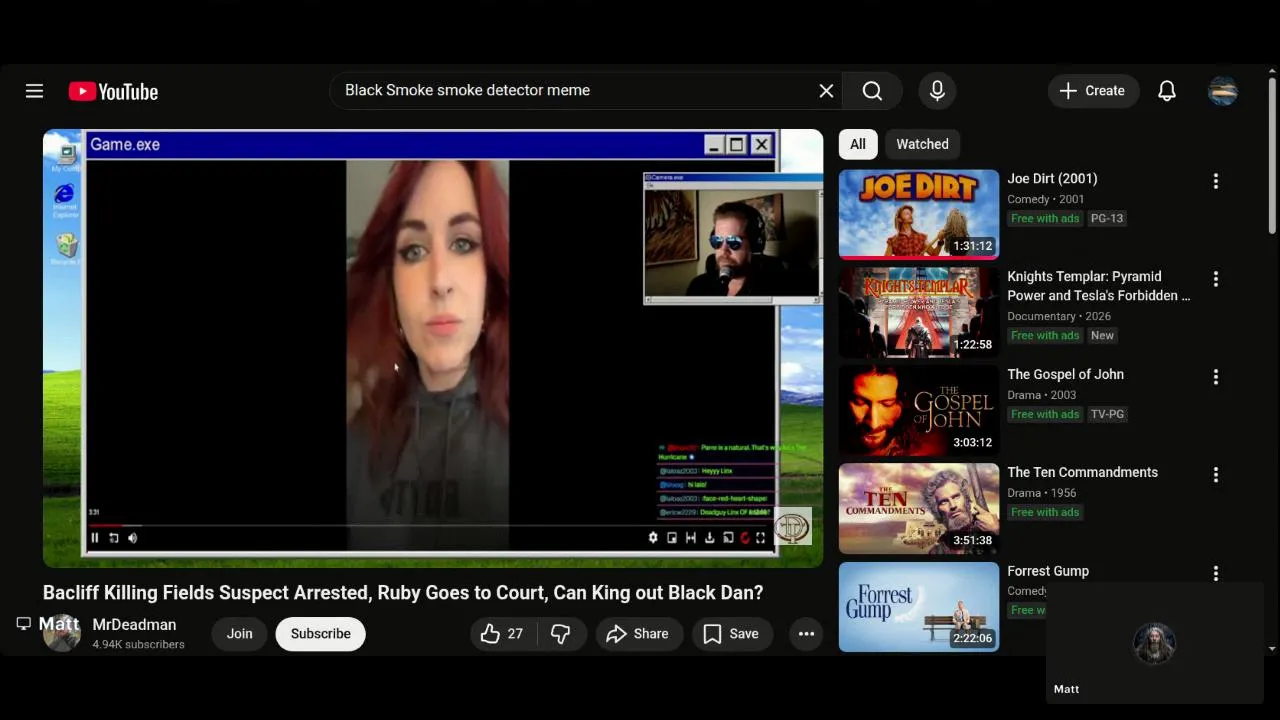Click the download icon in the player
This screenshot has width=1280, height=720.
click(709, 538)
